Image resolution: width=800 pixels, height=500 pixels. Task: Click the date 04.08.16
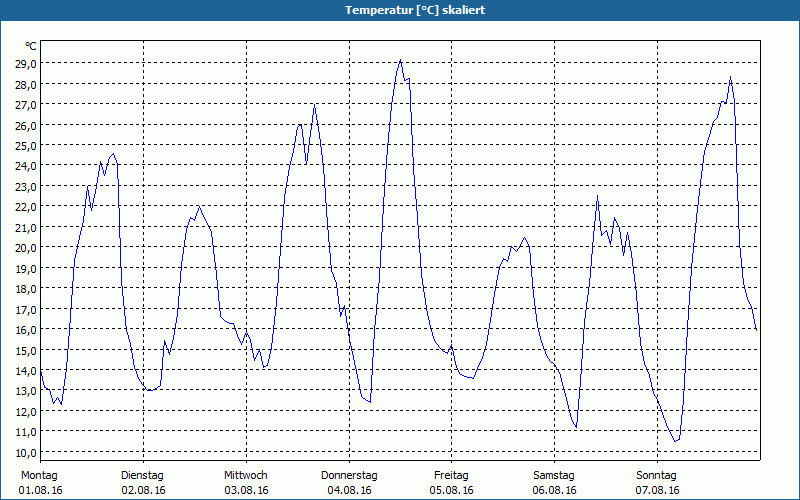[349, 490]
